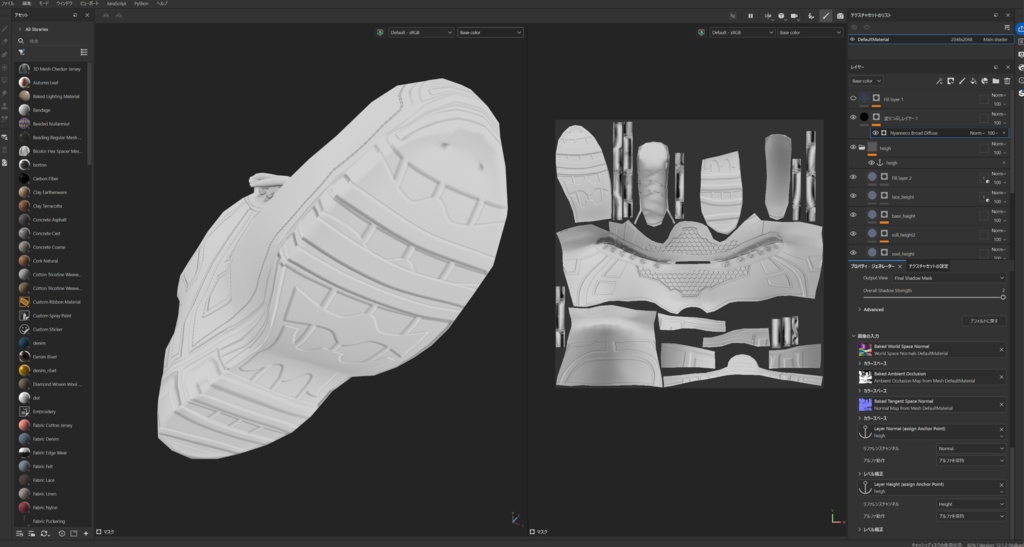Expand All libraries tree
The image size is (1024, 547).
(x=20, y=29)
